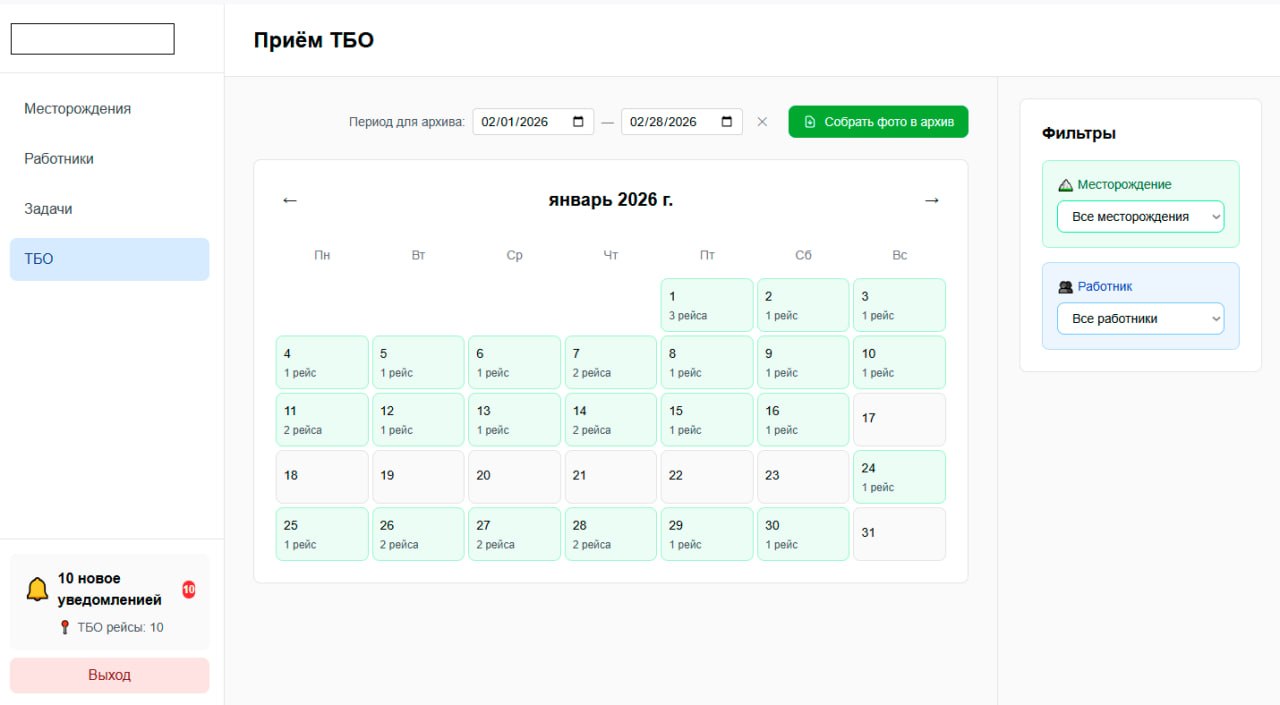The width and height of the screenshot is (1280, 705).
Task: Click empty day 20
Action: click(514, 477)
